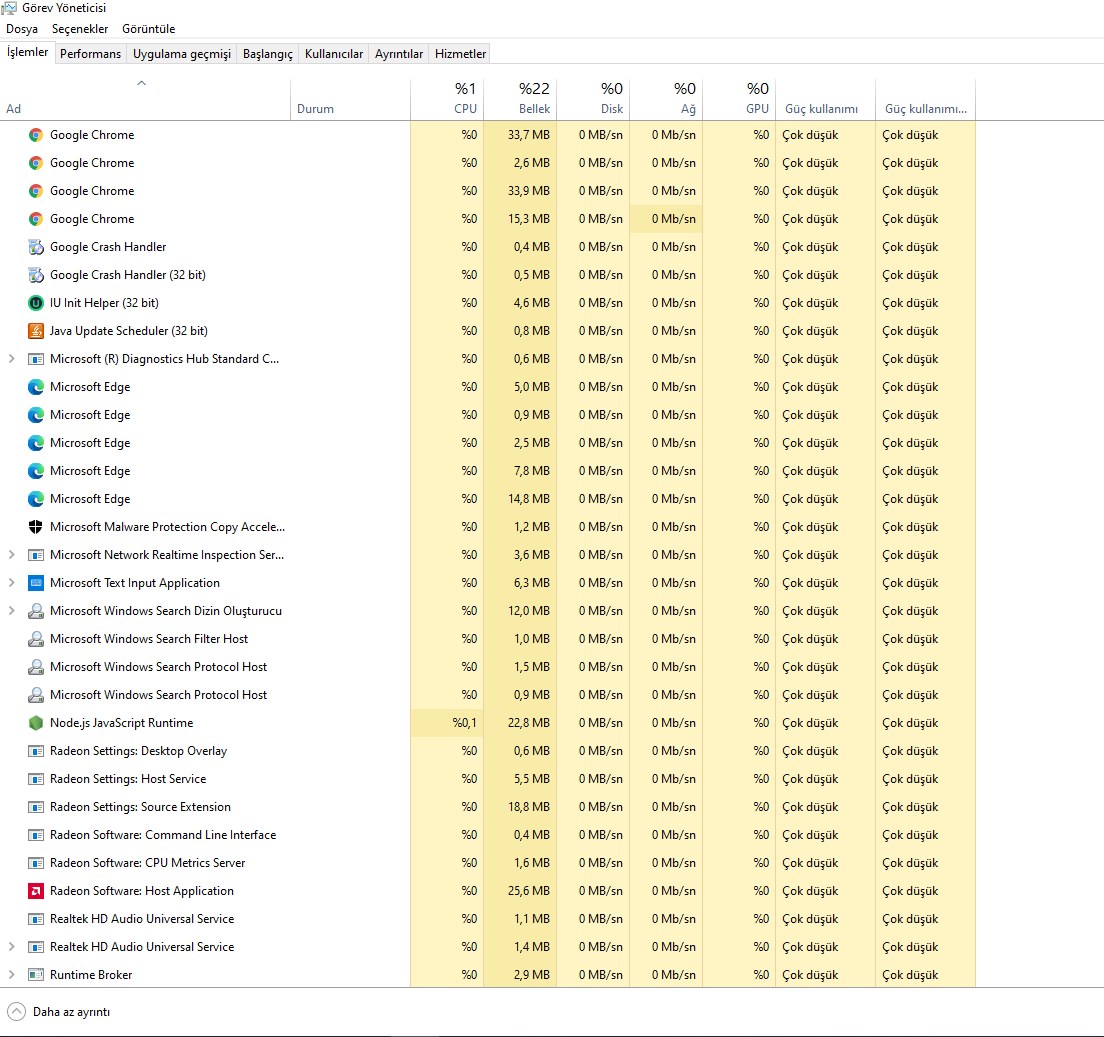Select the Java Update Scheduler (32 bit) name
Screen dimensions: 1104x1037
pyautogui.click(x=129, y=331)
